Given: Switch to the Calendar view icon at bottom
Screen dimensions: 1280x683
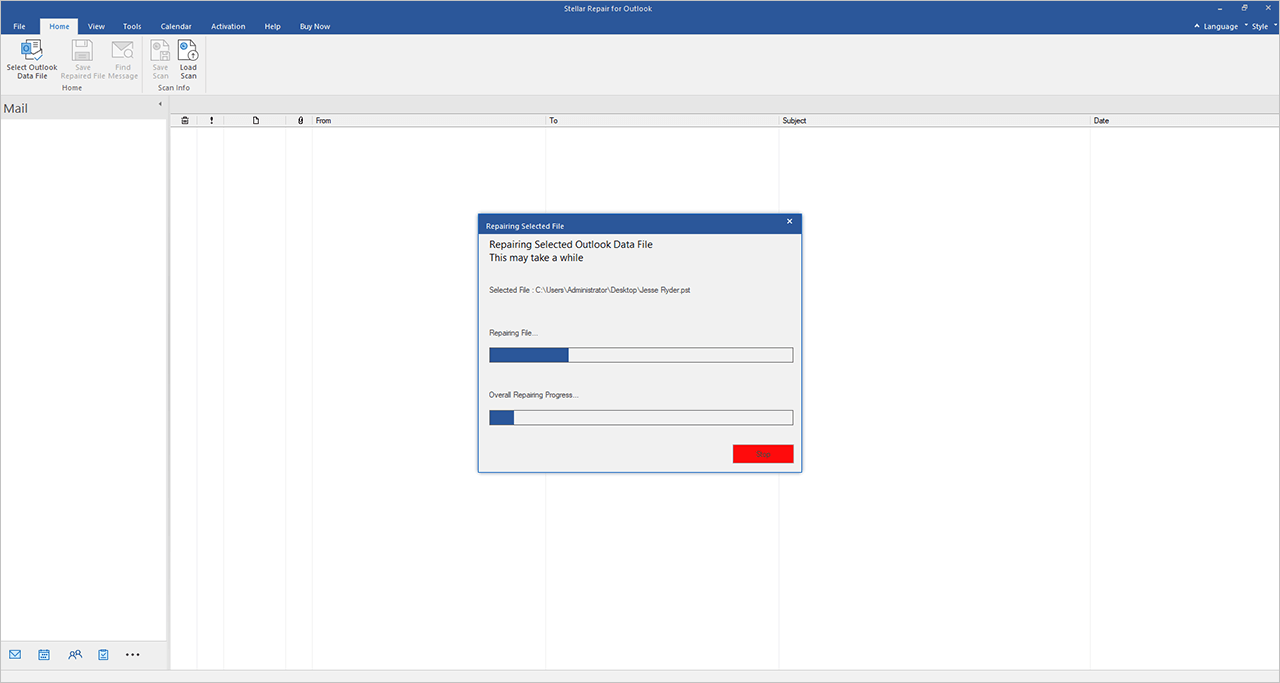Looking at the screenshot, I should click(x=44, y=655).
